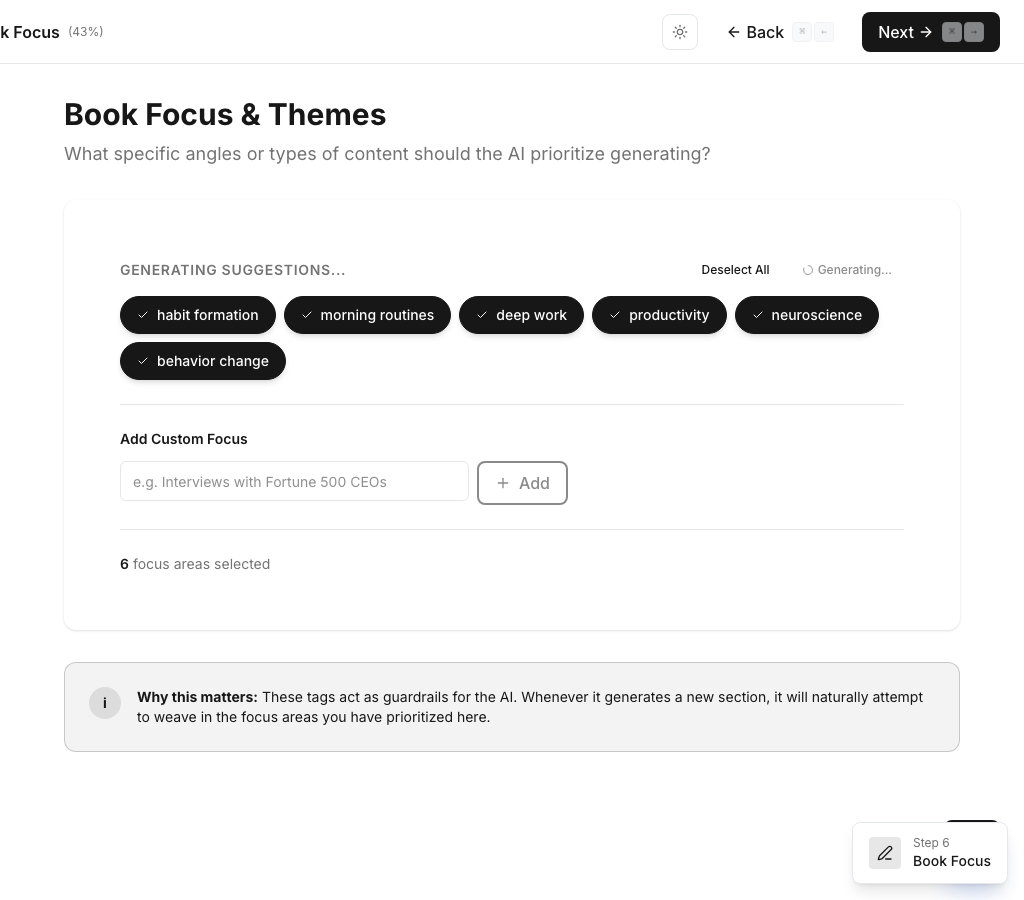The height and width of the screenshot is (900, 1024).
Task: Deselect the behavior change chip
Action: [x=202, y=361]
